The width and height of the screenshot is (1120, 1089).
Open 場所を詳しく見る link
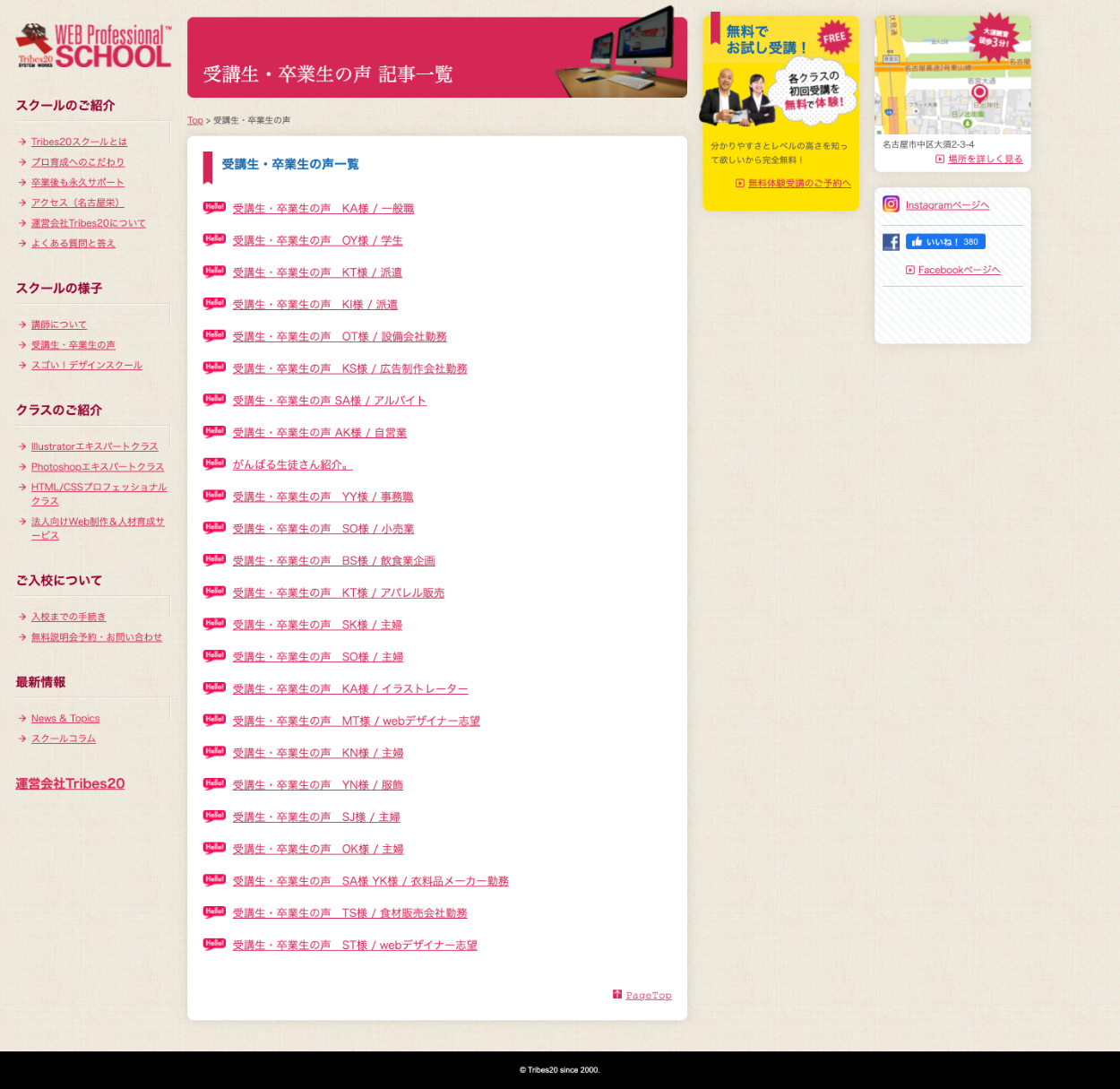[985, 159]
